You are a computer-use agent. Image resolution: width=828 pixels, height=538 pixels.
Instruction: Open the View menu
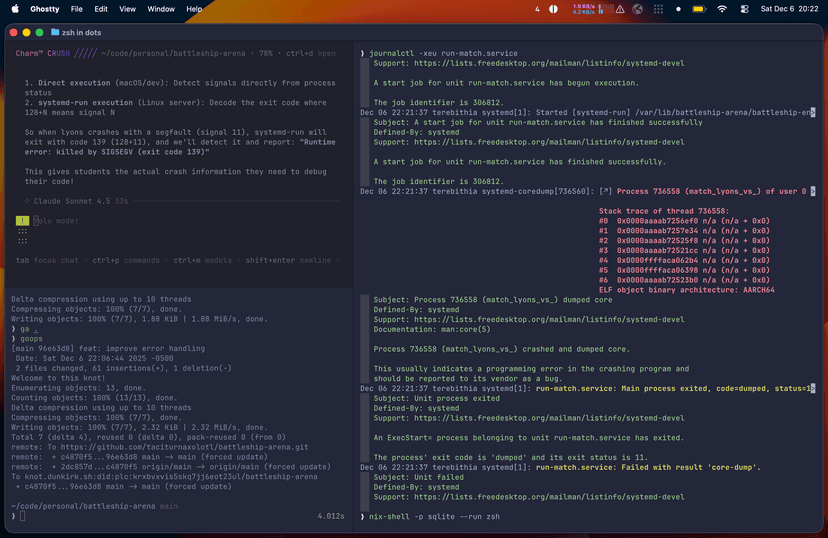tap(127, 9)
